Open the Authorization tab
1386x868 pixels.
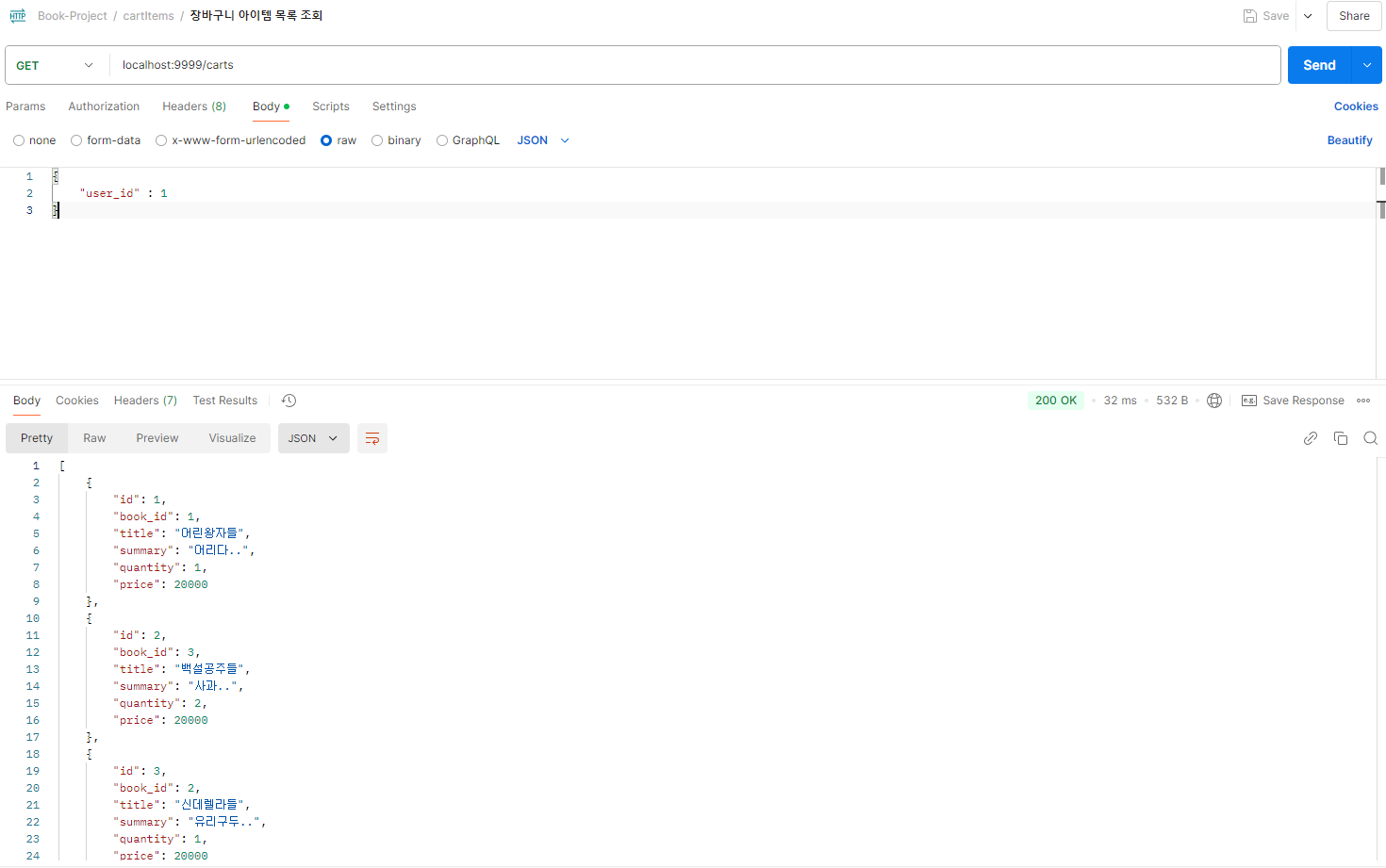coord(104,106)
